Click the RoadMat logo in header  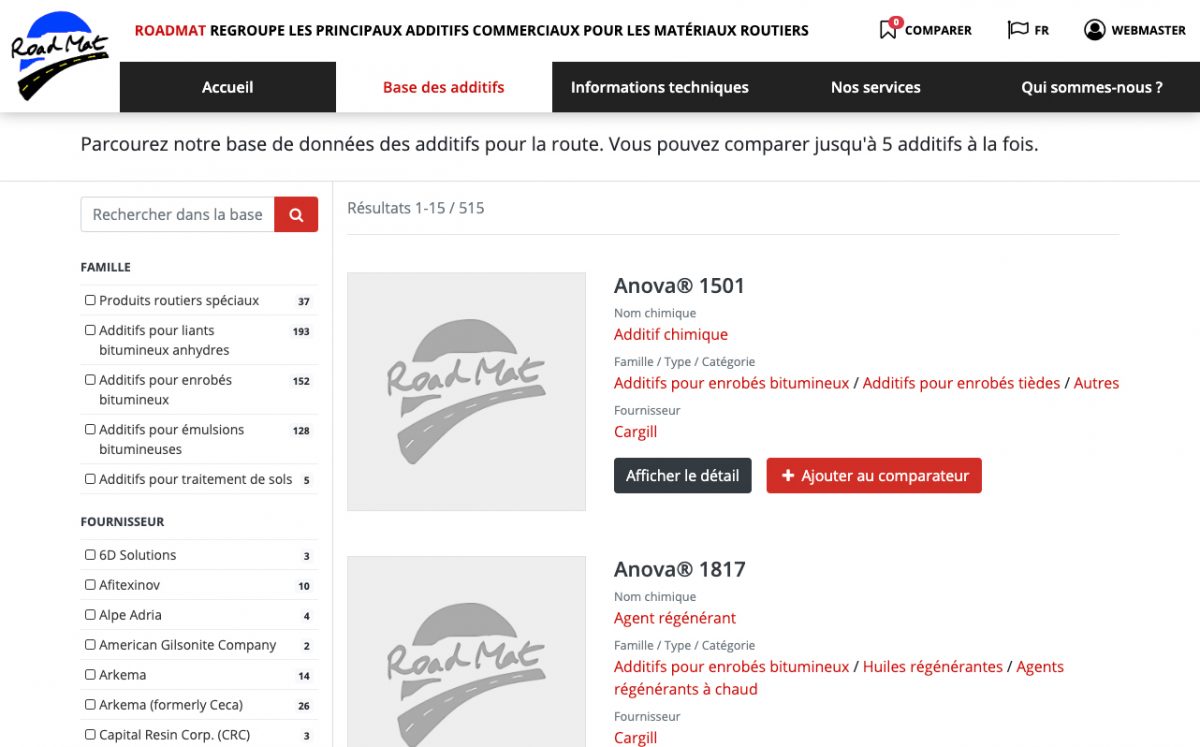coord(59,56)
